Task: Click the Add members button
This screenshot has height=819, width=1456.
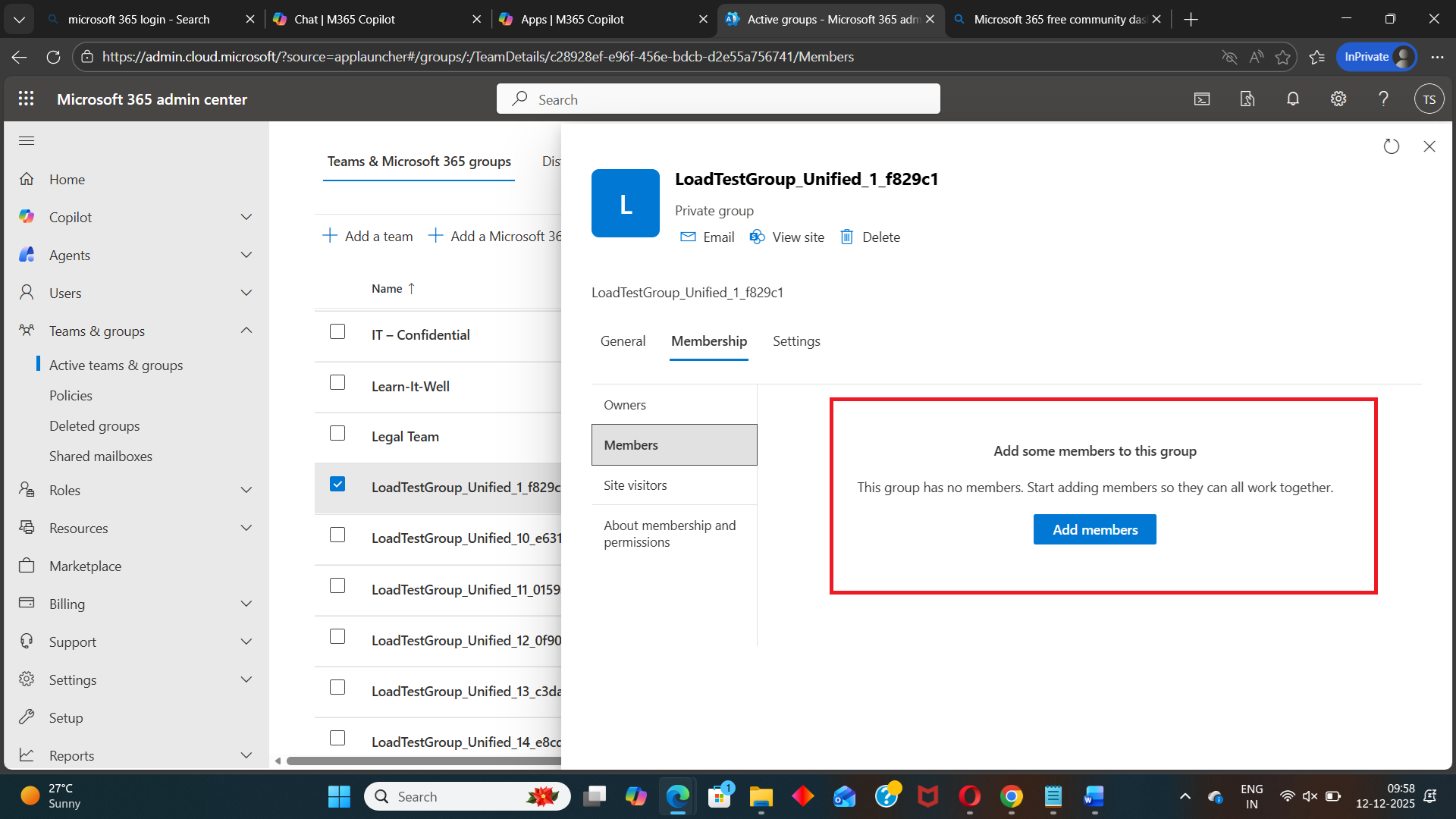Action: (1094, 529)
